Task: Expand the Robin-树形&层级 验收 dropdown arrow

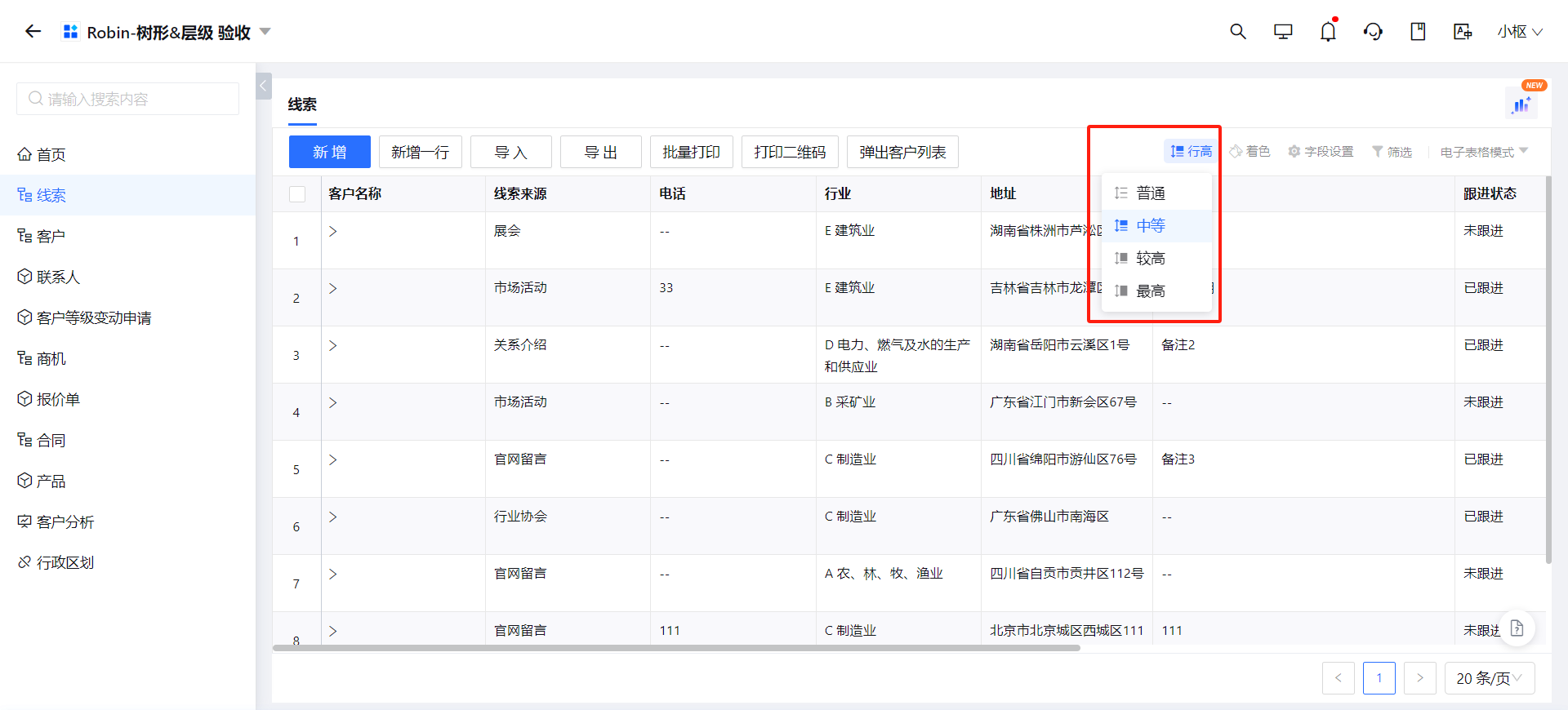Action: click(265, 32)
